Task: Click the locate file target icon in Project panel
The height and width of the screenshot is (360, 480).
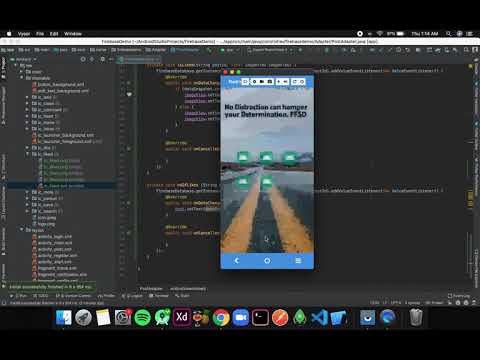Action: click(x=83, y=59)
